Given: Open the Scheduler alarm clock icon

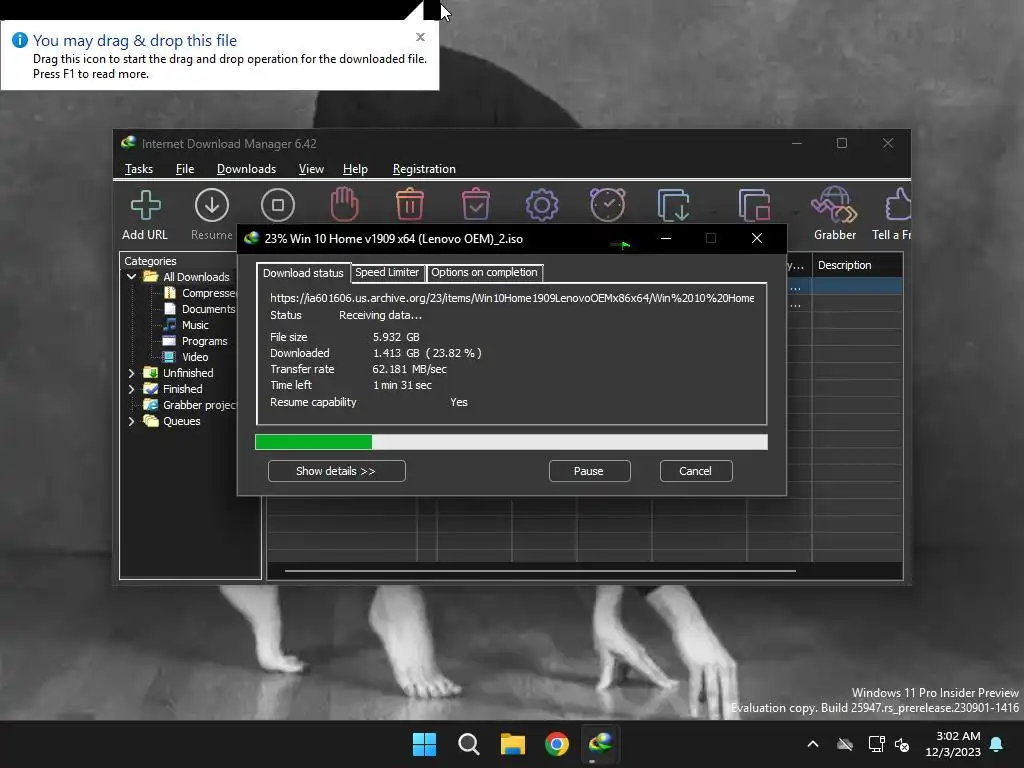Looking at the screenshot, I should [x=607, y=204].
